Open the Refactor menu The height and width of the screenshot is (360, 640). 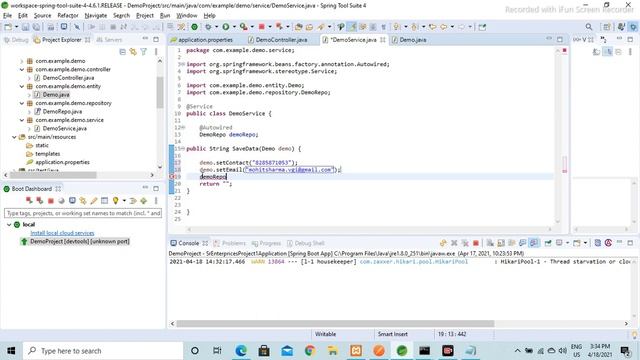click(x=68, y=16)
